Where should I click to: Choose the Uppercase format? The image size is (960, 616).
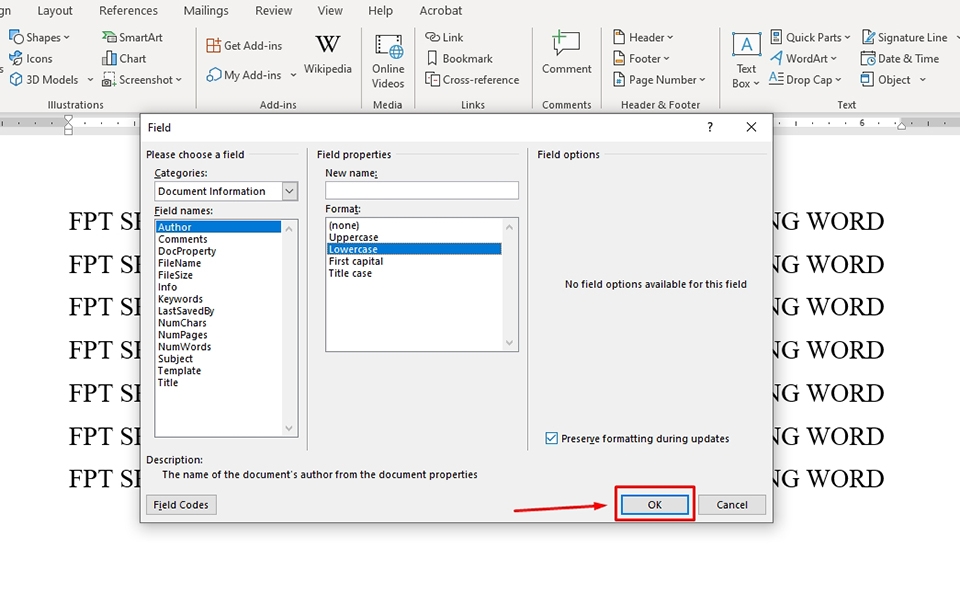pos(414,237)
